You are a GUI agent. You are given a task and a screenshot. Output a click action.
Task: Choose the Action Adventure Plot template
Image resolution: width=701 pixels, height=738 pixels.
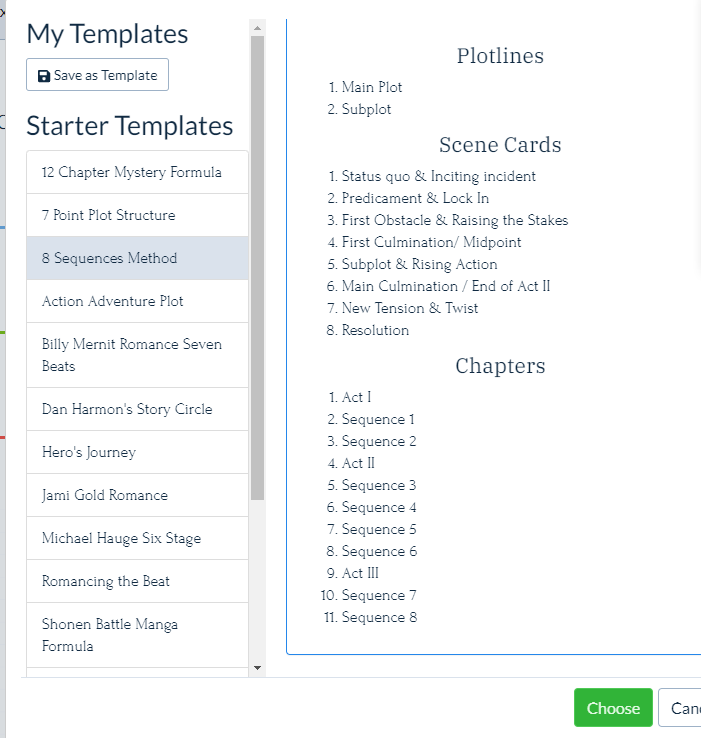137,301
